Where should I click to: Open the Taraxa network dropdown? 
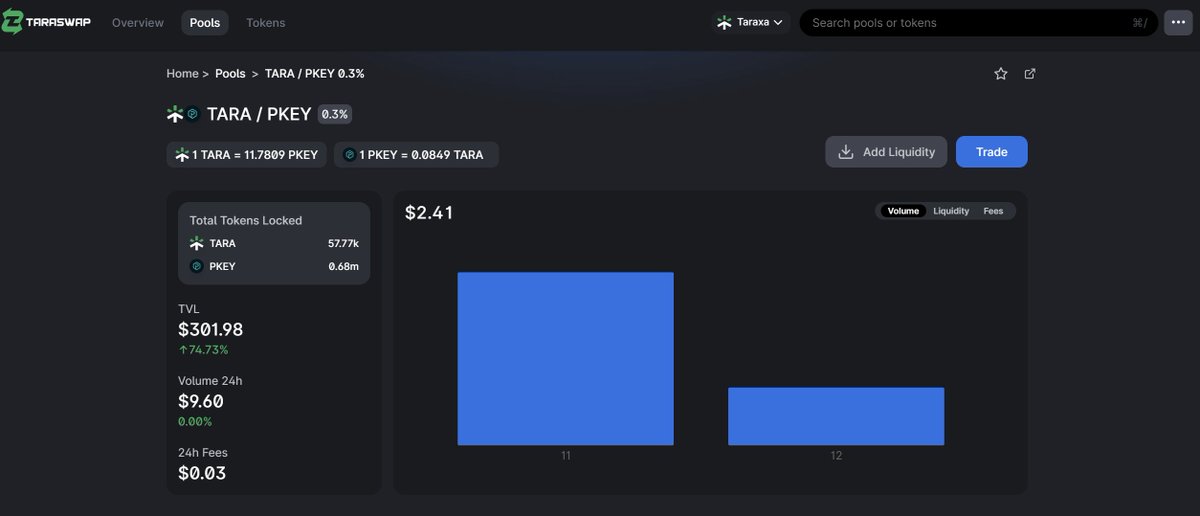click(x=751, y=22)
